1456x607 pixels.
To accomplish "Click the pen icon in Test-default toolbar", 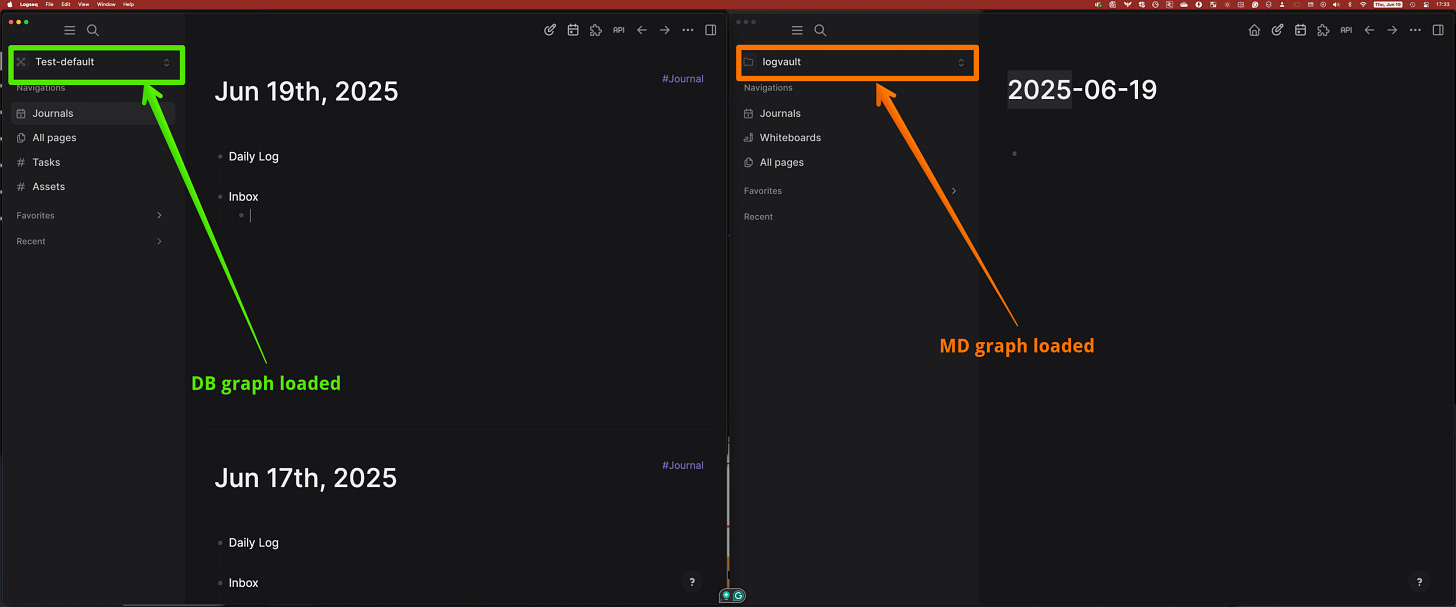I will 550,30.
